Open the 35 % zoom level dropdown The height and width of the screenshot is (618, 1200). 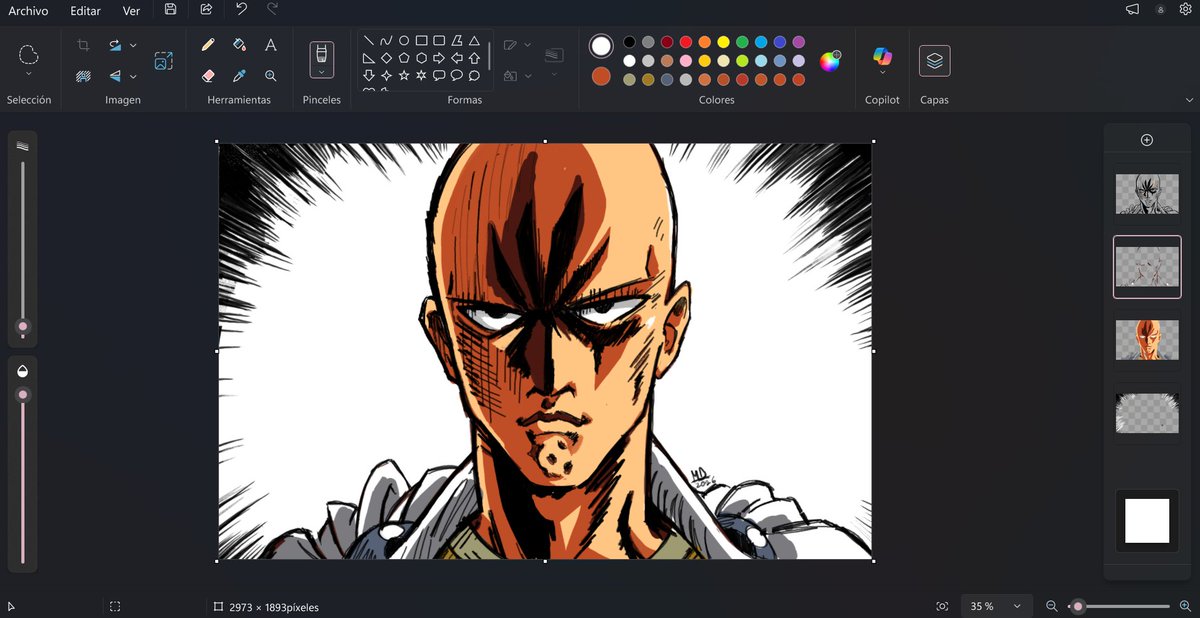pyautogui.click(x=997, y=606)
